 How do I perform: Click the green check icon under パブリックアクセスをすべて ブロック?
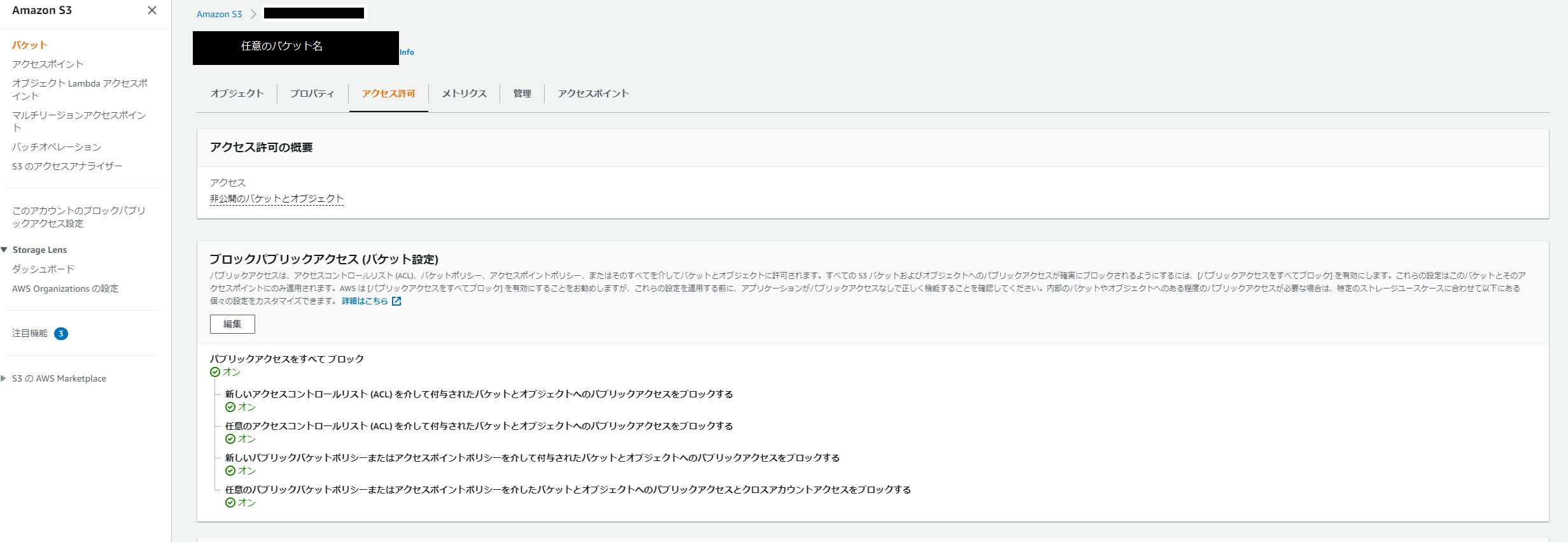215,372
